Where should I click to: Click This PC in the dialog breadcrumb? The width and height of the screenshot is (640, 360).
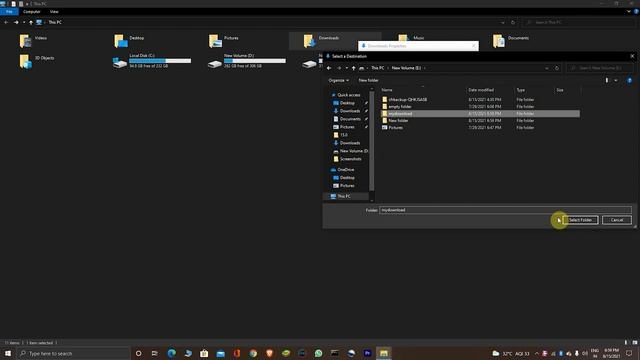pos(378,68)
